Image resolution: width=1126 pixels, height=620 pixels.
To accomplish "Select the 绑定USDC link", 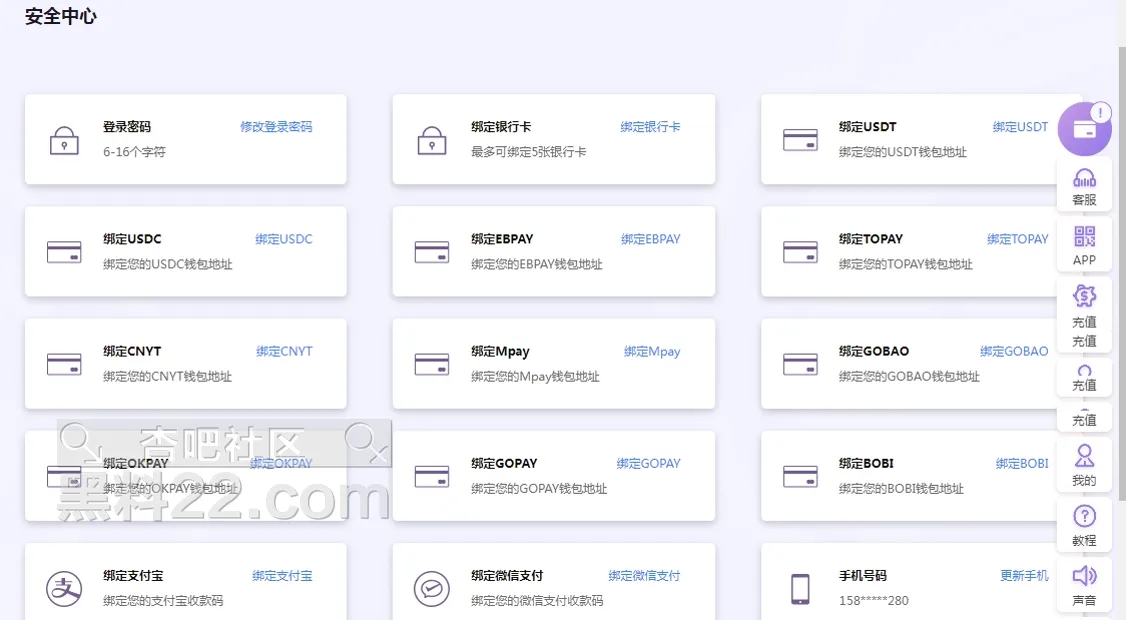I will pyautogui.click(x=284, y=239).
